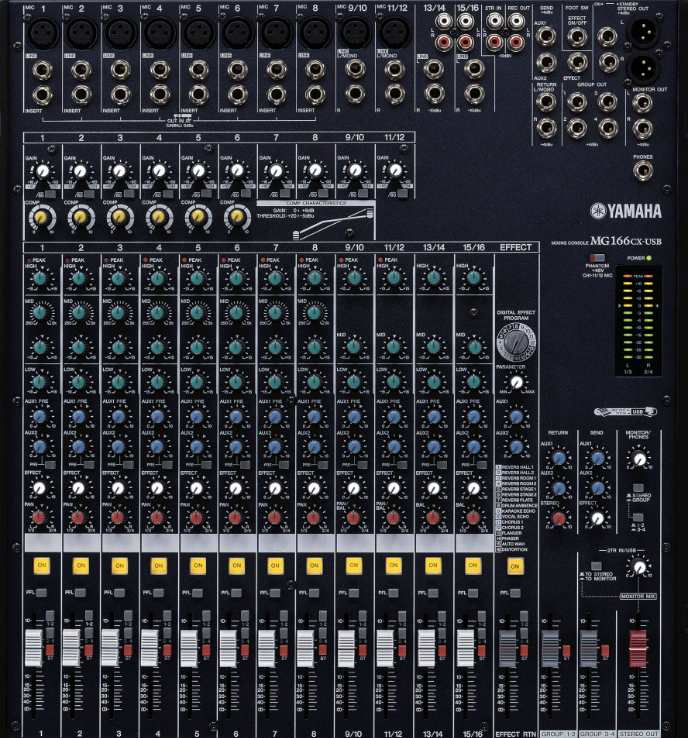Select the channel 3 INSERT jack
688x738 pixels.
pos(120,95)
